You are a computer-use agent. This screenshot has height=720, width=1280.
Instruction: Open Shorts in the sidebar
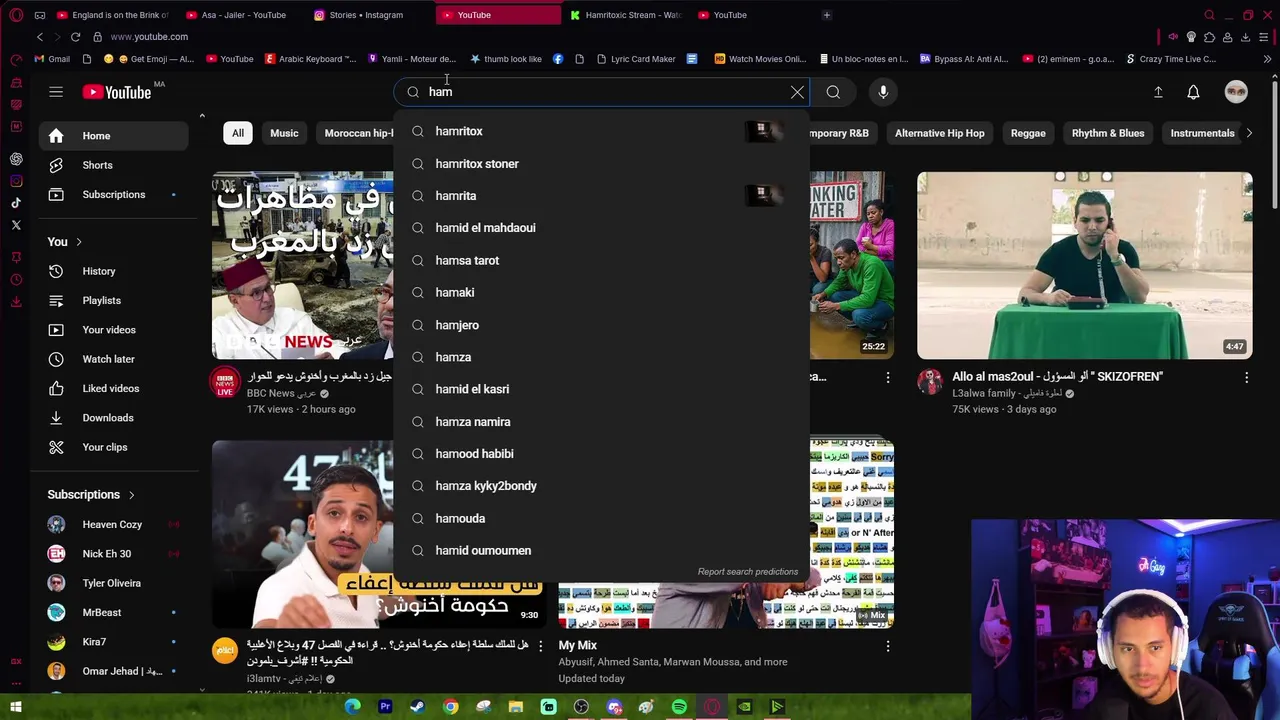click(x=113, y=165)
